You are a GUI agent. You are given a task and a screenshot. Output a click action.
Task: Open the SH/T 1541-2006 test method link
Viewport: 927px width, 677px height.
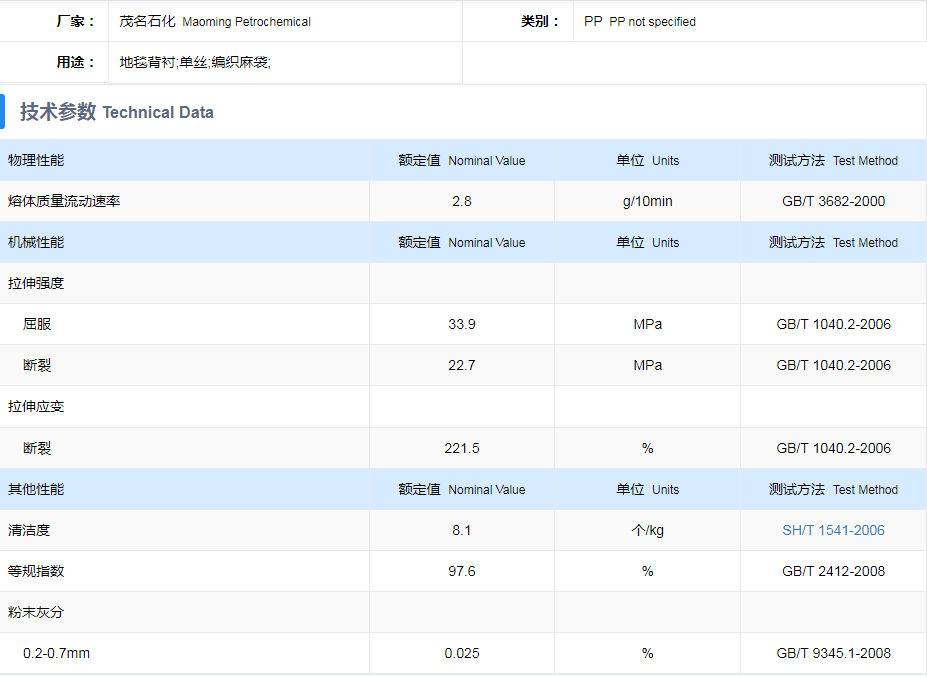tap(833, 530)
